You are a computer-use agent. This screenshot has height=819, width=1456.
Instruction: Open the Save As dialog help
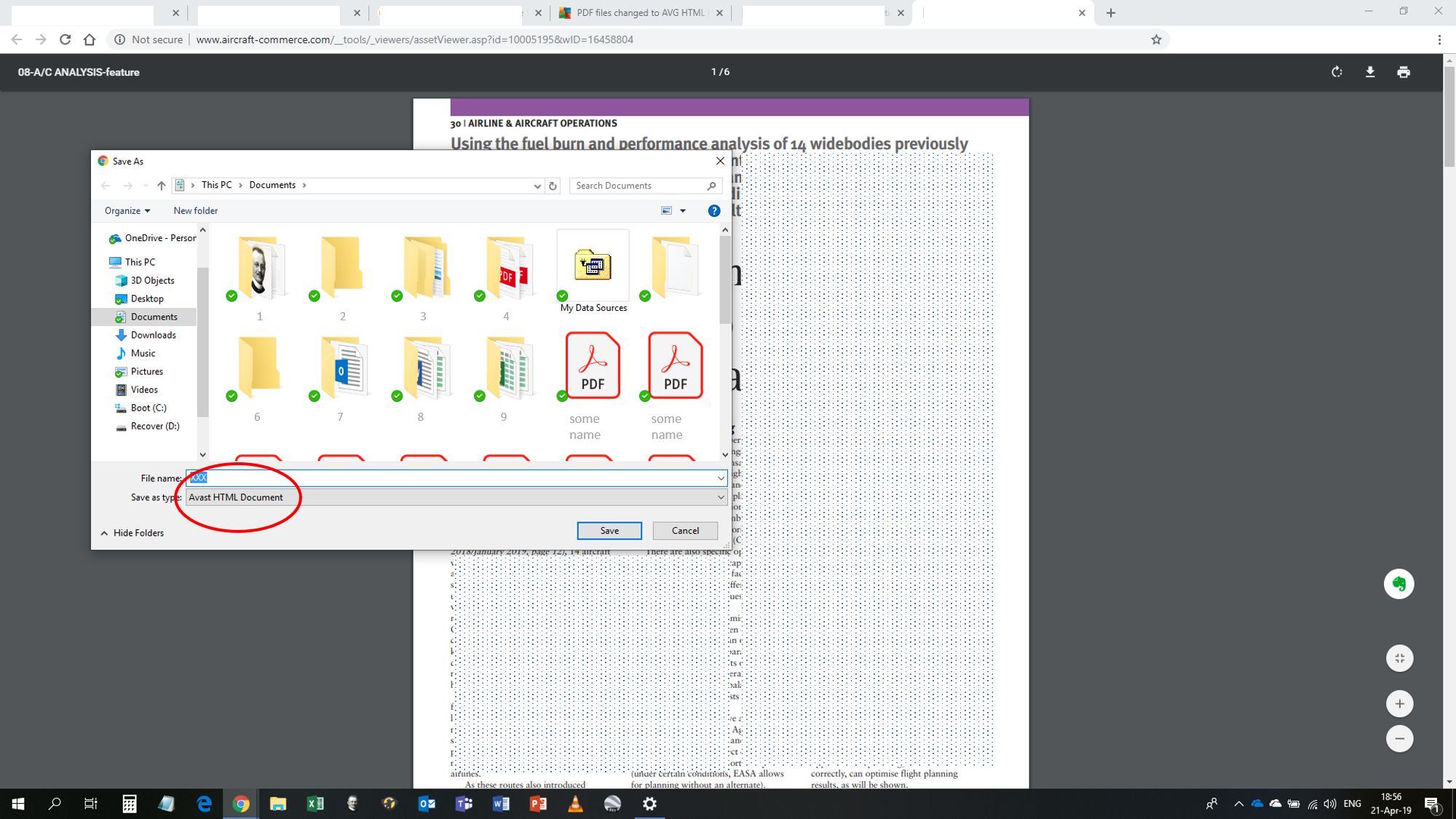click(714, 210)
